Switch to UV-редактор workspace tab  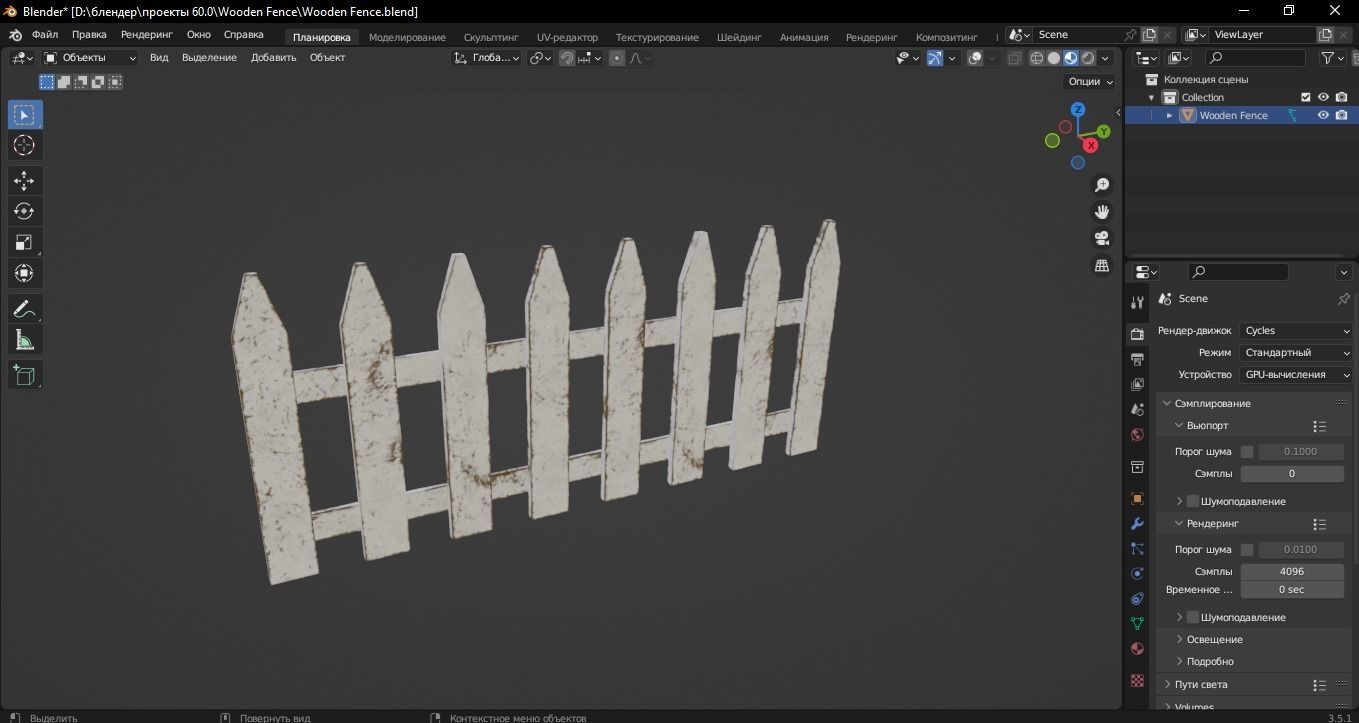click(x=567, y=37)
